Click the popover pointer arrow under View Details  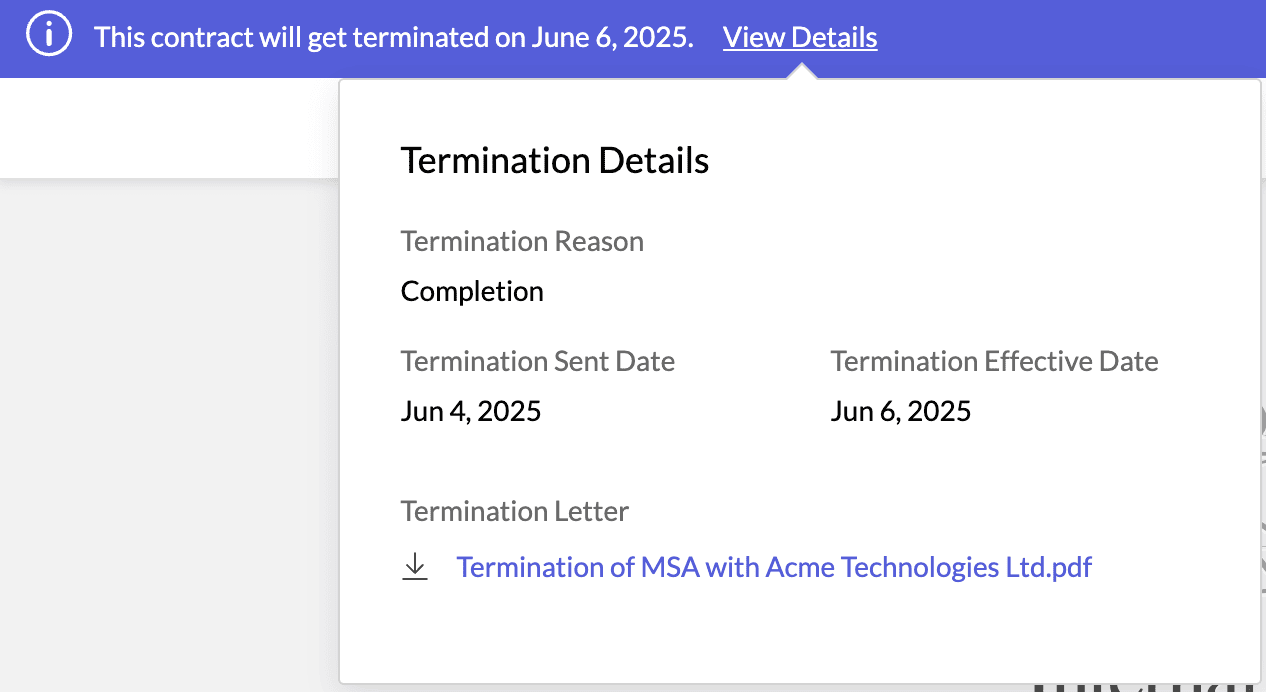click(x=801, y=72)
